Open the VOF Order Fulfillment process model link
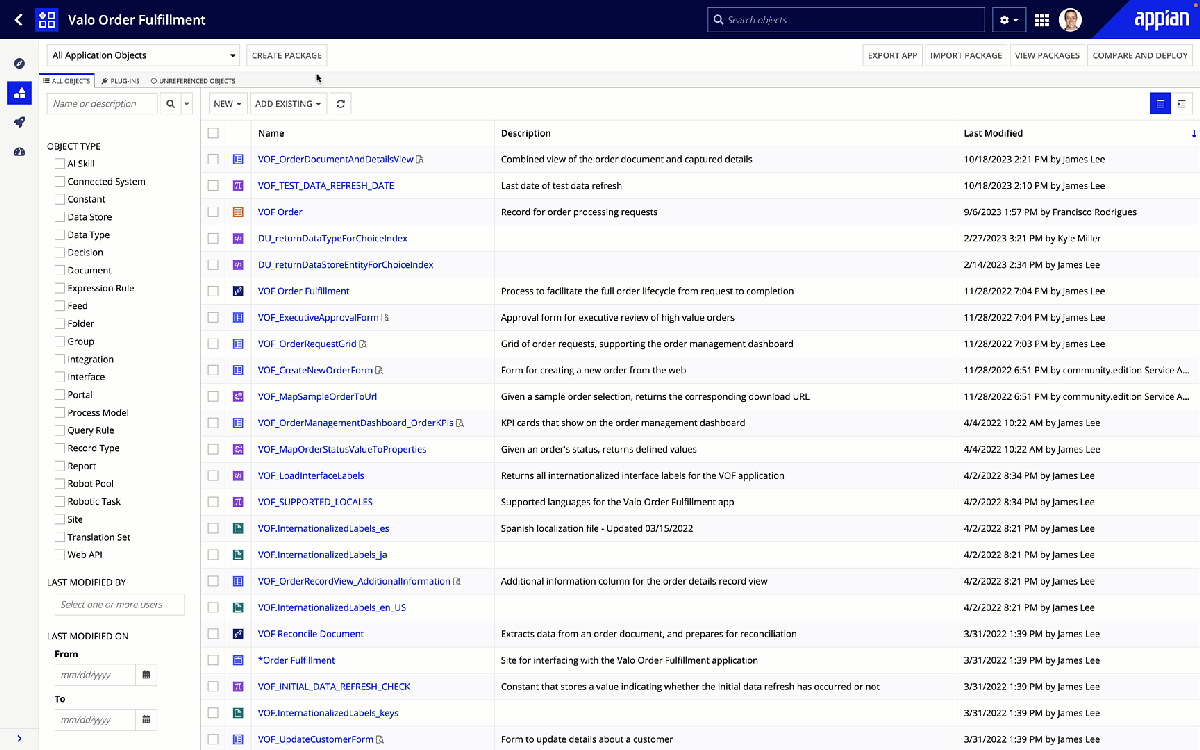 point(303,291)
